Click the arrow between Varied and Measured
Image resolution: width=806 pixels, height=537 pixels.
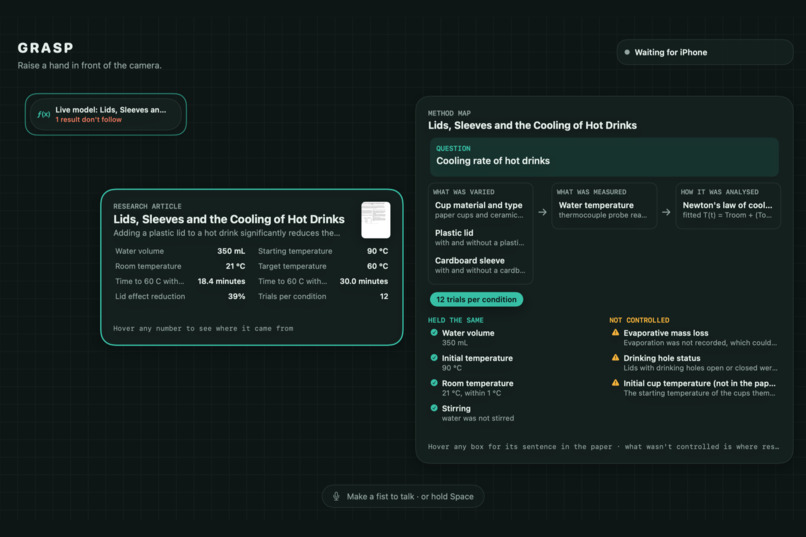(x=542, y=212)
